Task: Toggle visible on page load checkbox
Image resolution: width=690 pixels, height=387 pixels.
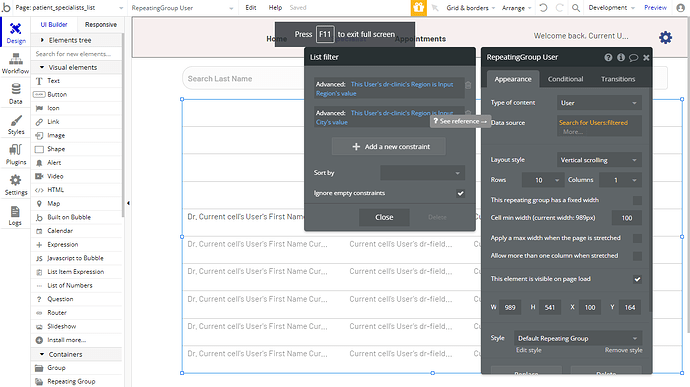Action: pyautogui.click(x=637, y=279)
